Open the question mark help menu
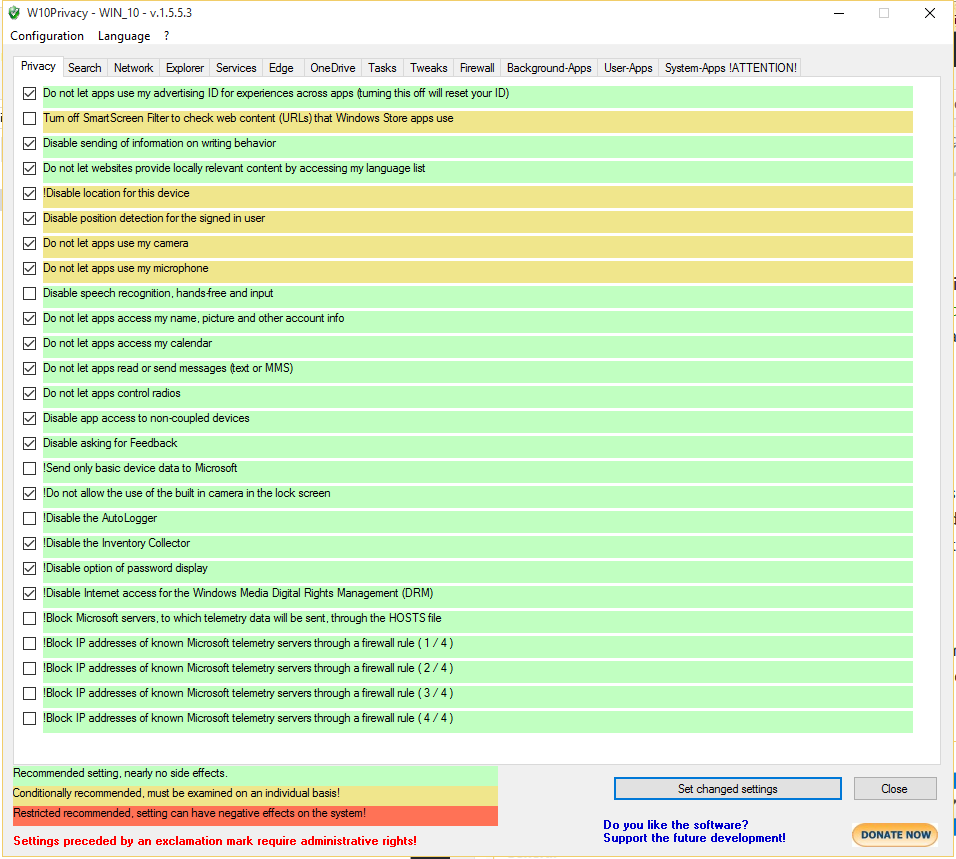The image size is (956, 859). click(x=167, y=36)
